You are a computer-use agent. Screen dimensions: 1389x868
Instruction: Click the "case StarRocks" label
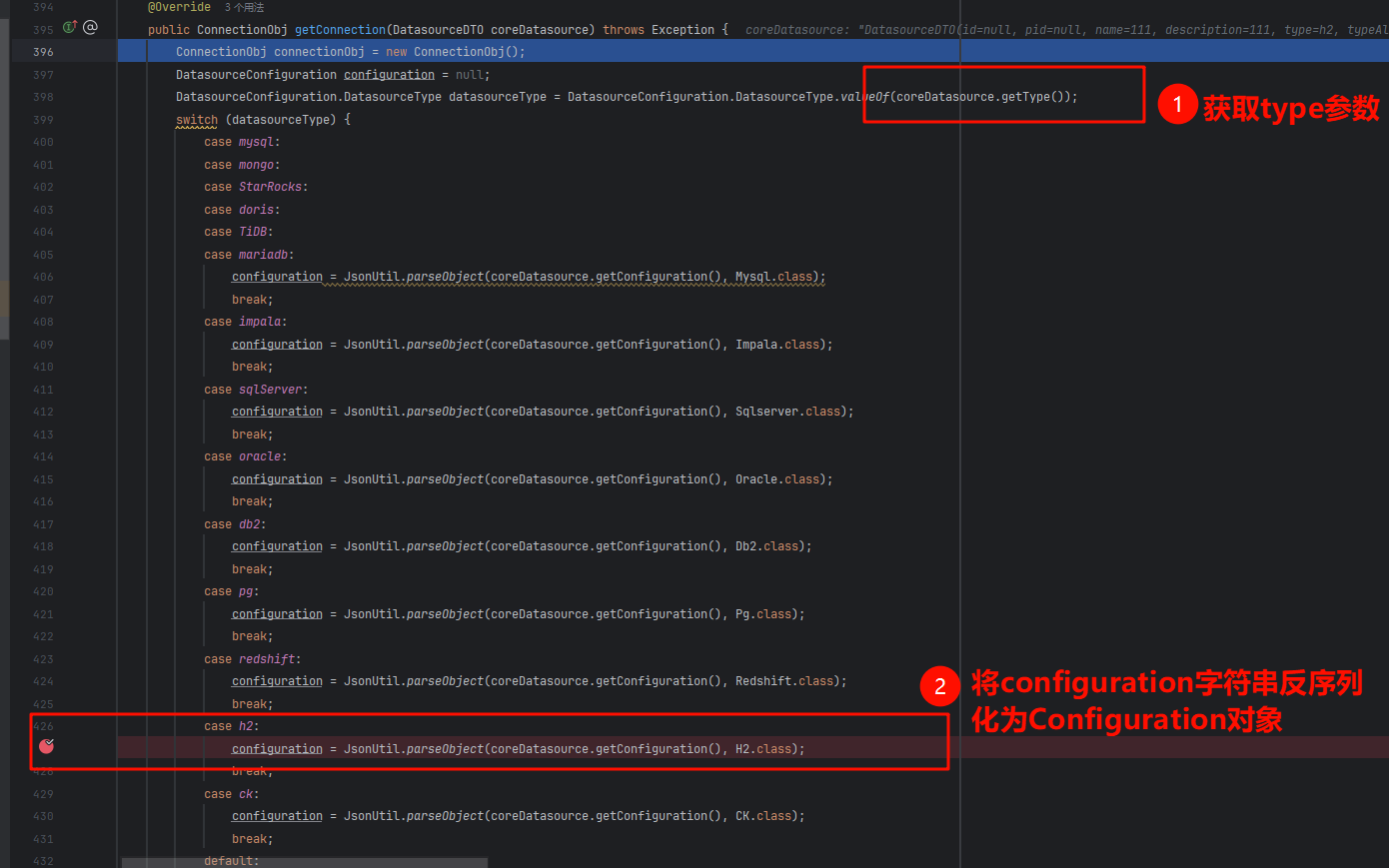(256, 187)
